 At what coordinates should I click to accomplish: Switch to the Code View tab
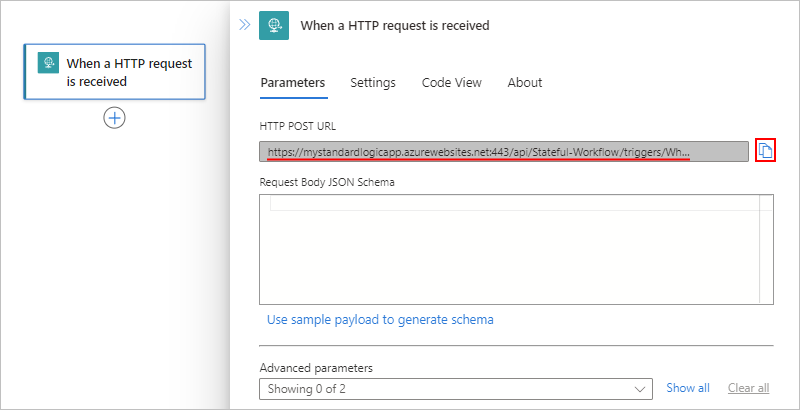pyautogui.click(x=451, y=82)
